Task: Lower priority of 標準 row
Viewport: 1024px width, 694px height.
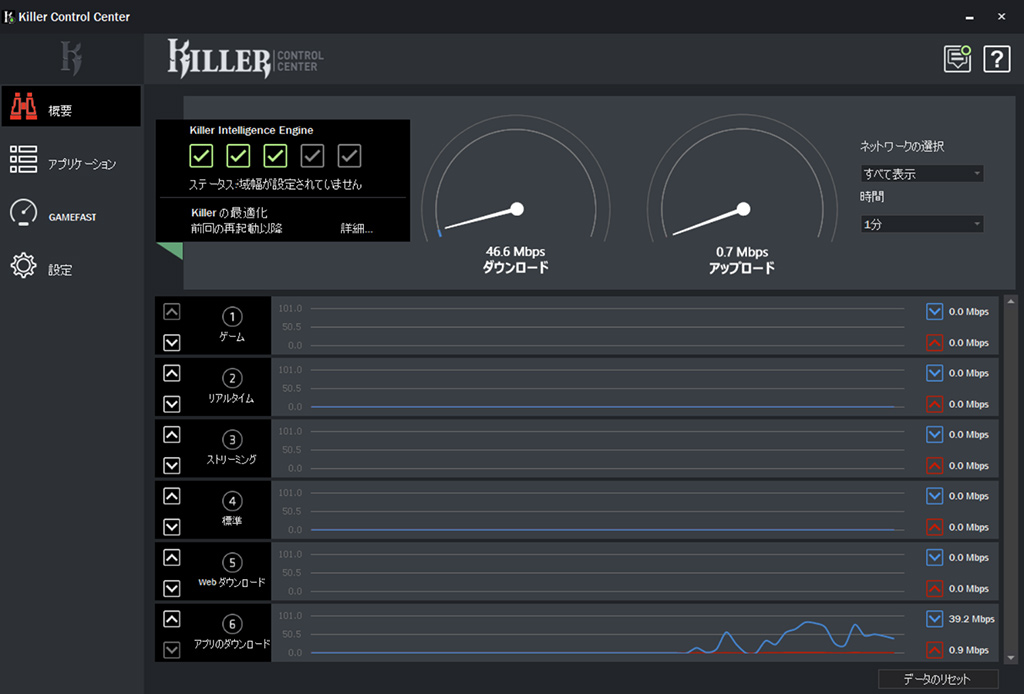Action: [172, 527]
